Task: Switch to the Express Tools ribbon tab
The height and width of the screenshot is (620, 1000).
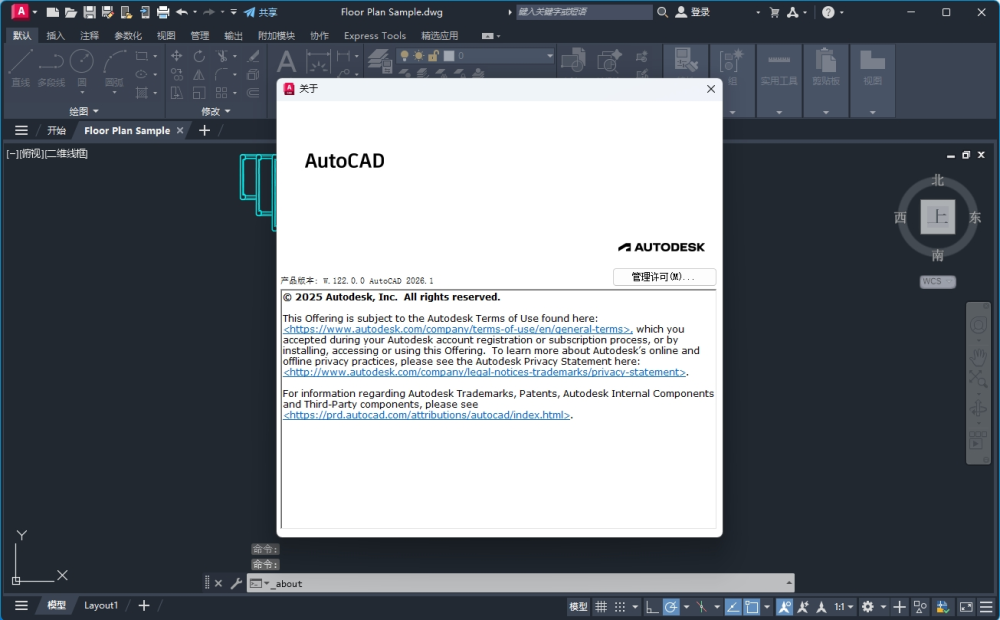Action: tap(374, 36)
